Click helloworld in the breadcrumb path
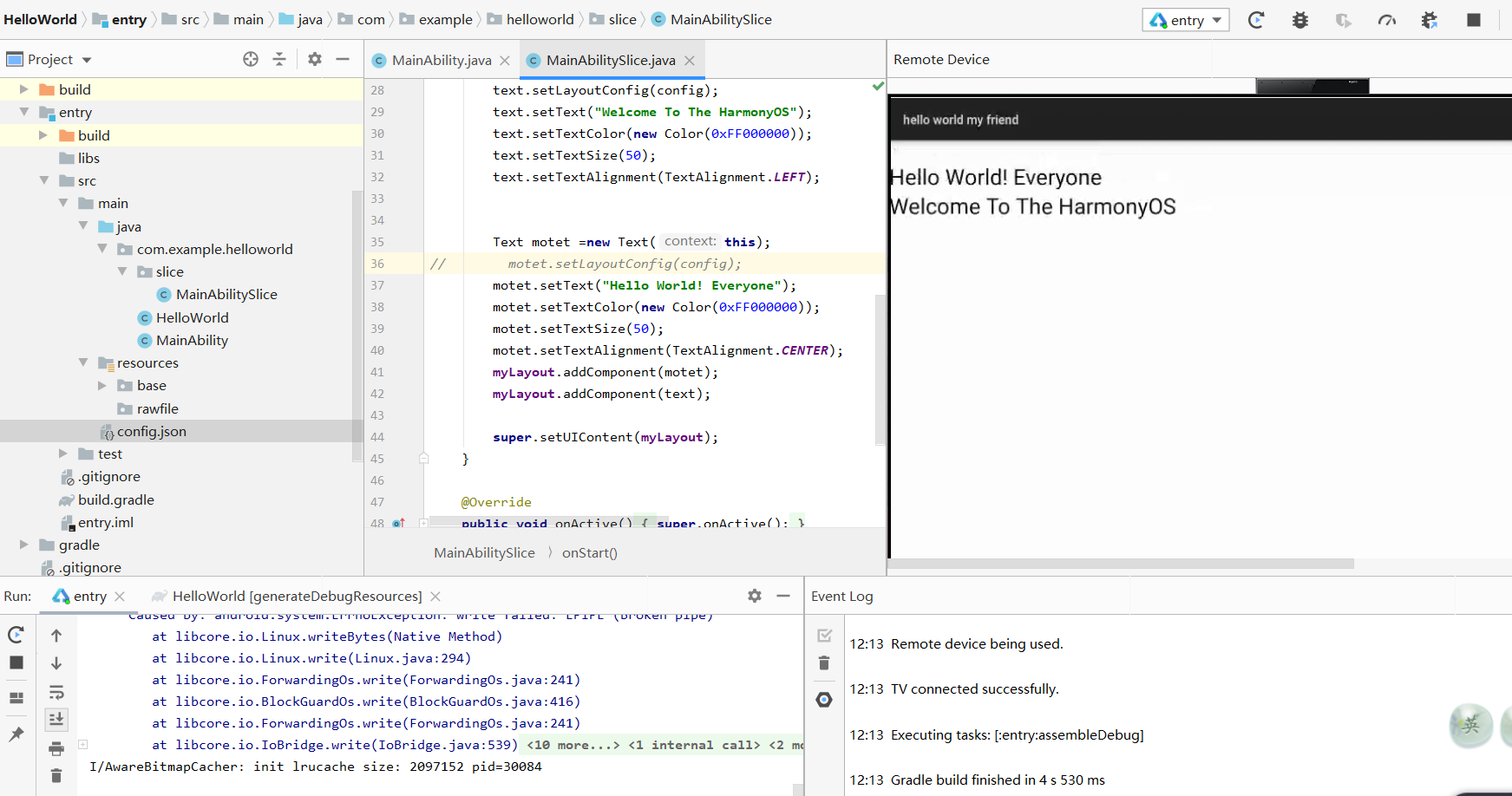The height and width of the screenshot is (796, 1512). [540, 19]
